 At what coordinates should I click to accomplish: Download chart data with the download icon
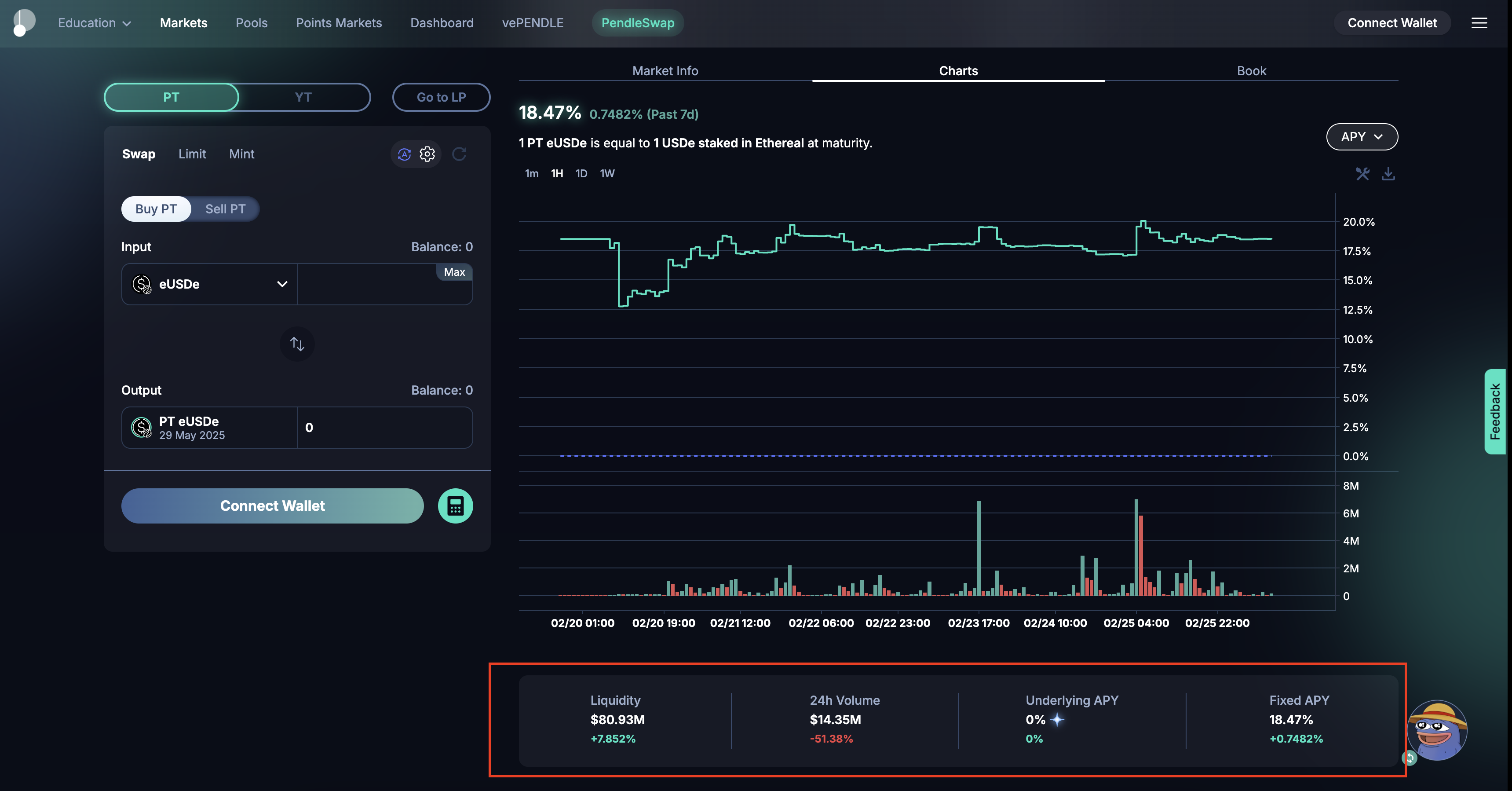coord(1389,174)
